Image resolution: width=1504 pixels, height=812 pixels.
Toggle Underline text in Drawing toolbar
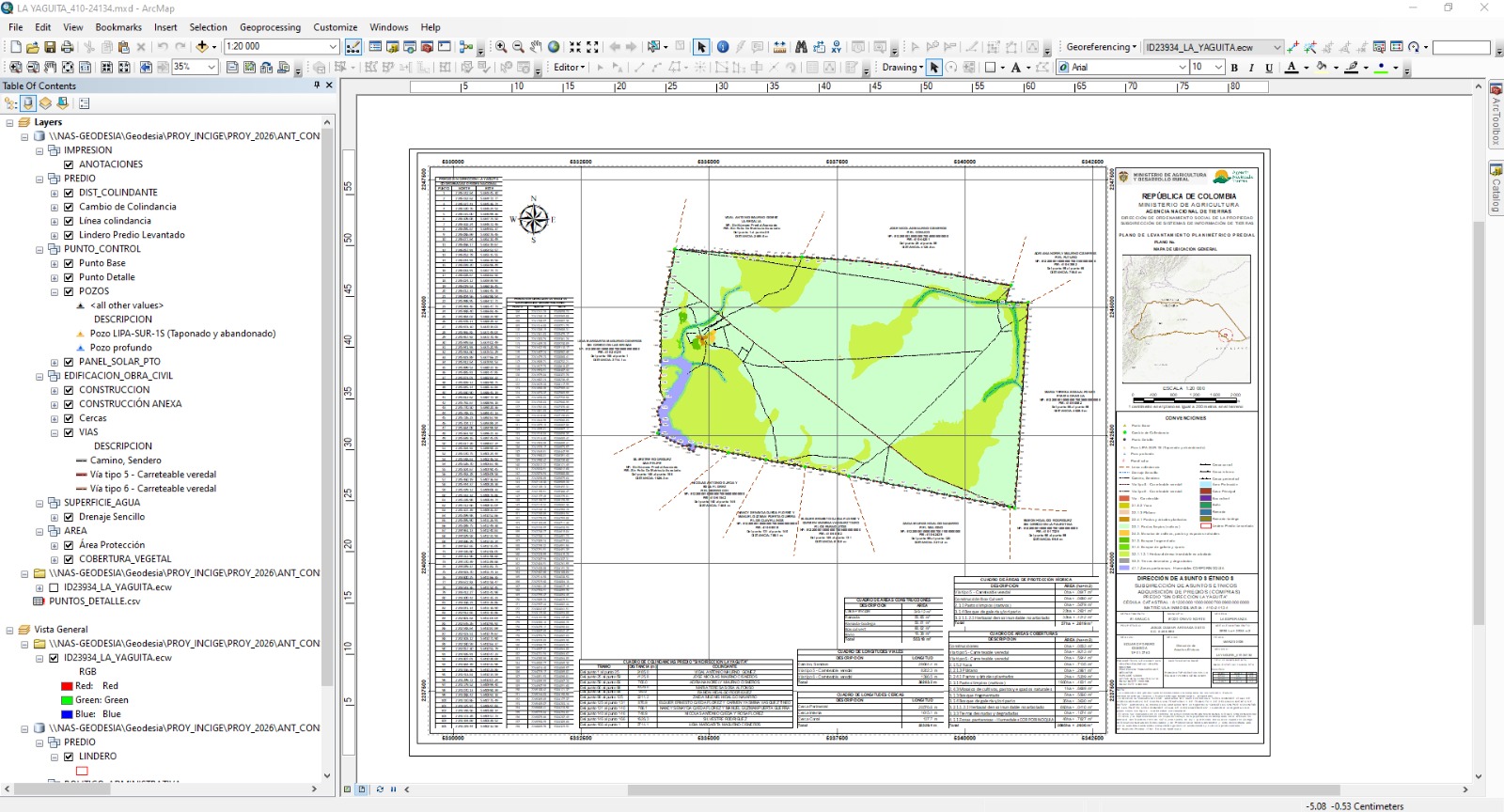pos(1269,68)
